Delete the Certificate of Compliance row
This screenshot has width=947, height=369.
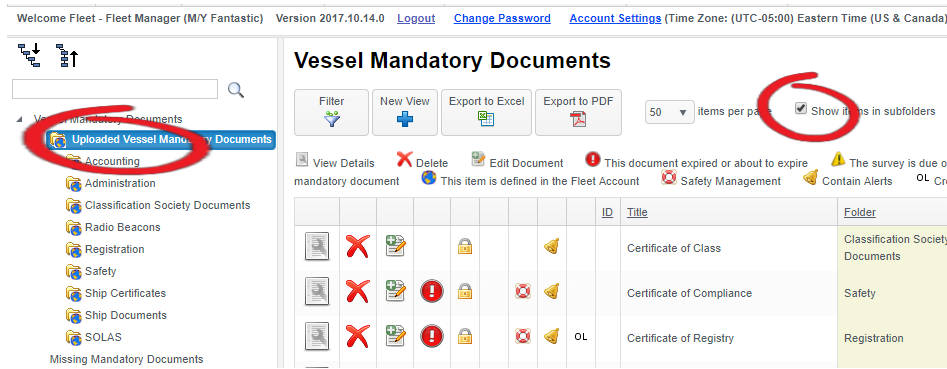pos(358,292)
